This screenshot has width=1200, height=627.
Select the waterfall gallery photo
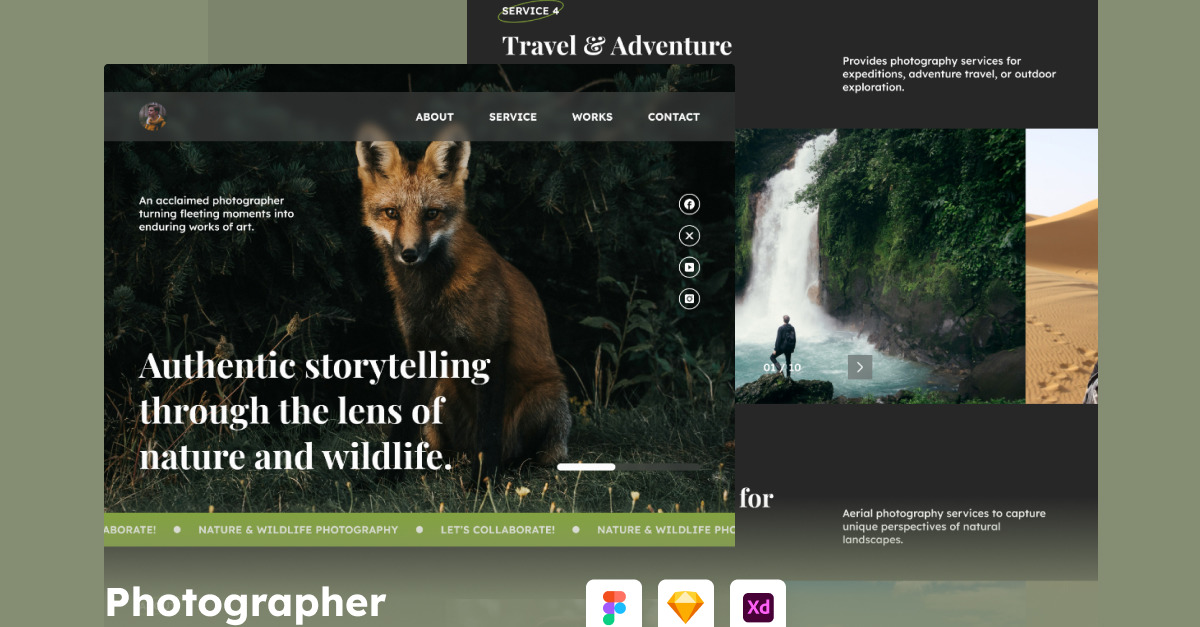(x=880, y=266)
